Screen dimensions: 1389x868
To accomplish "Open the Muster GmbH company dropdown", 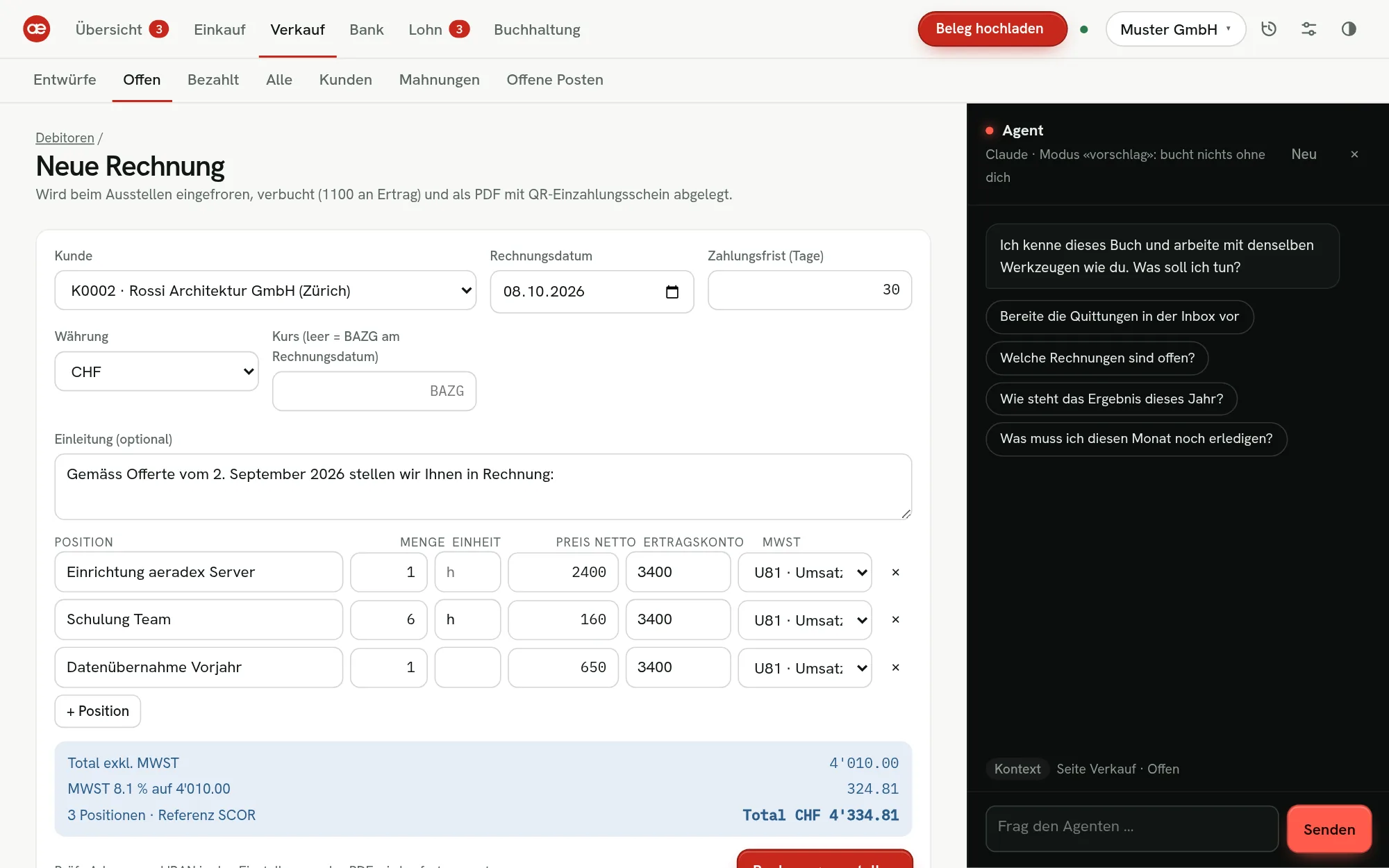I will pos(1175,29).
